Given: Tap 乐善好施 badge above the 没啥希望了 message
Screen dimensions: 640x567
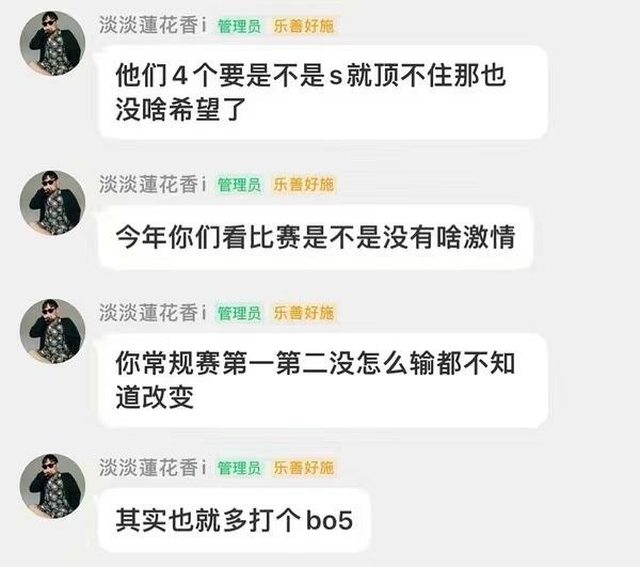Looking at the screenshot, I should tap(304, 26).
